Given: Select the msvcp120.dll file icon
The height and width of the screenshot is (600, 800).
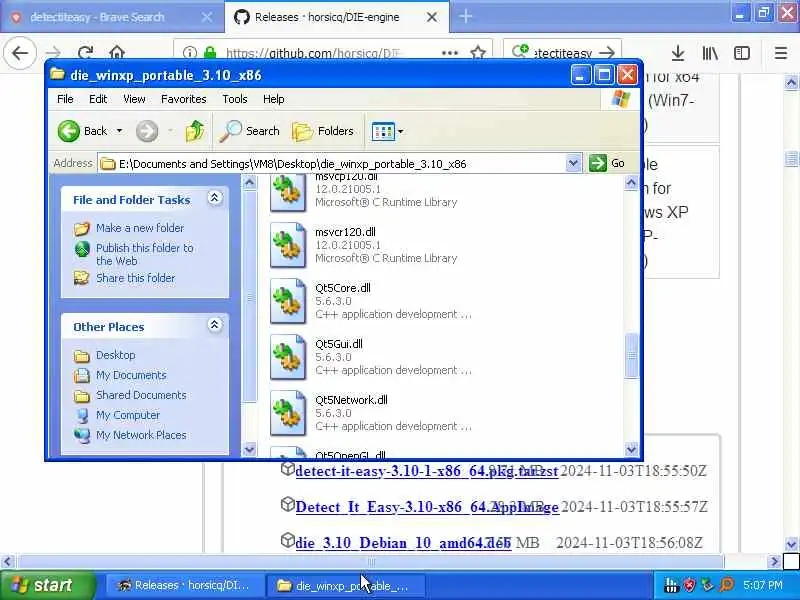Looking at the screenshot, I should coord(288,192).
